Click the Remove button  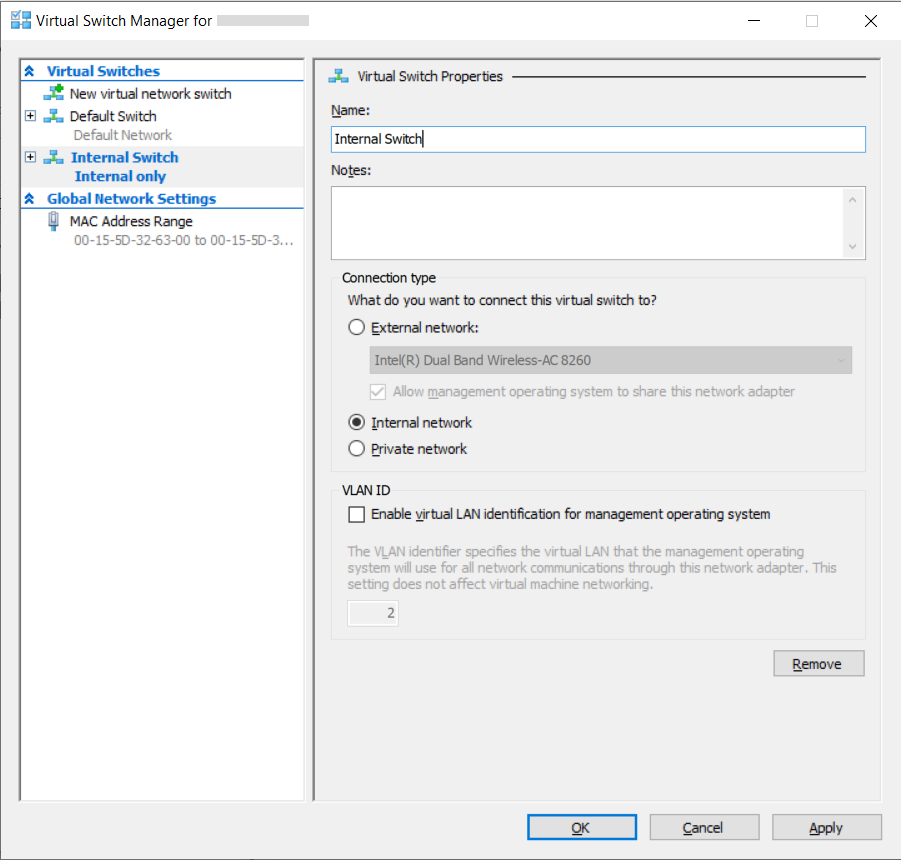pos(818,664)
